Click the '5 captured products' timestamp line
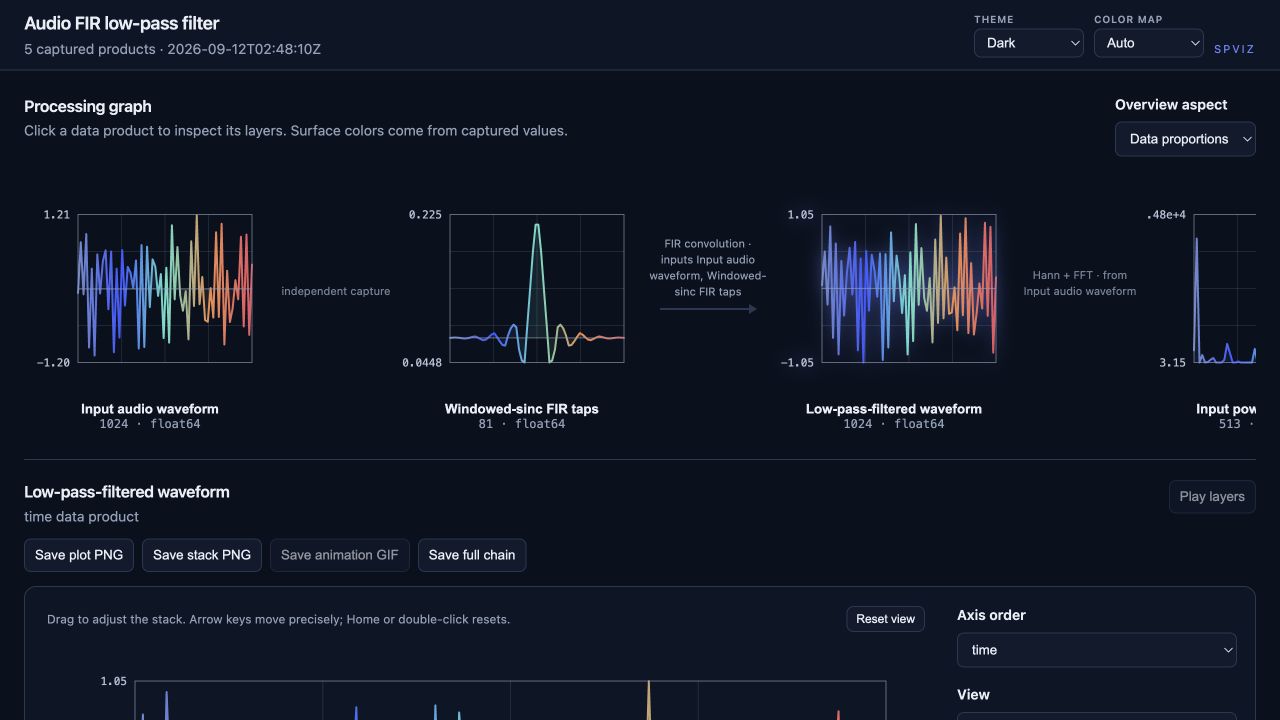The height and width of the screenshot is (720, 1280). pos(172,49)
